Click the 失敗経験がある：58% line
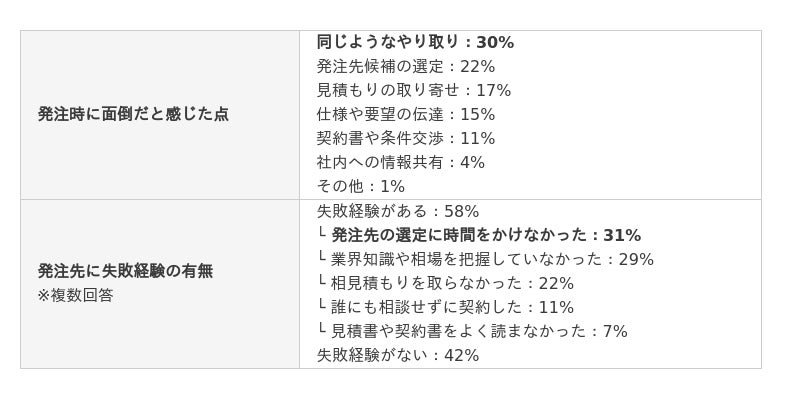The height and width of the screenshot is (399, 800). pyautogui.click(x=397, y=211)
